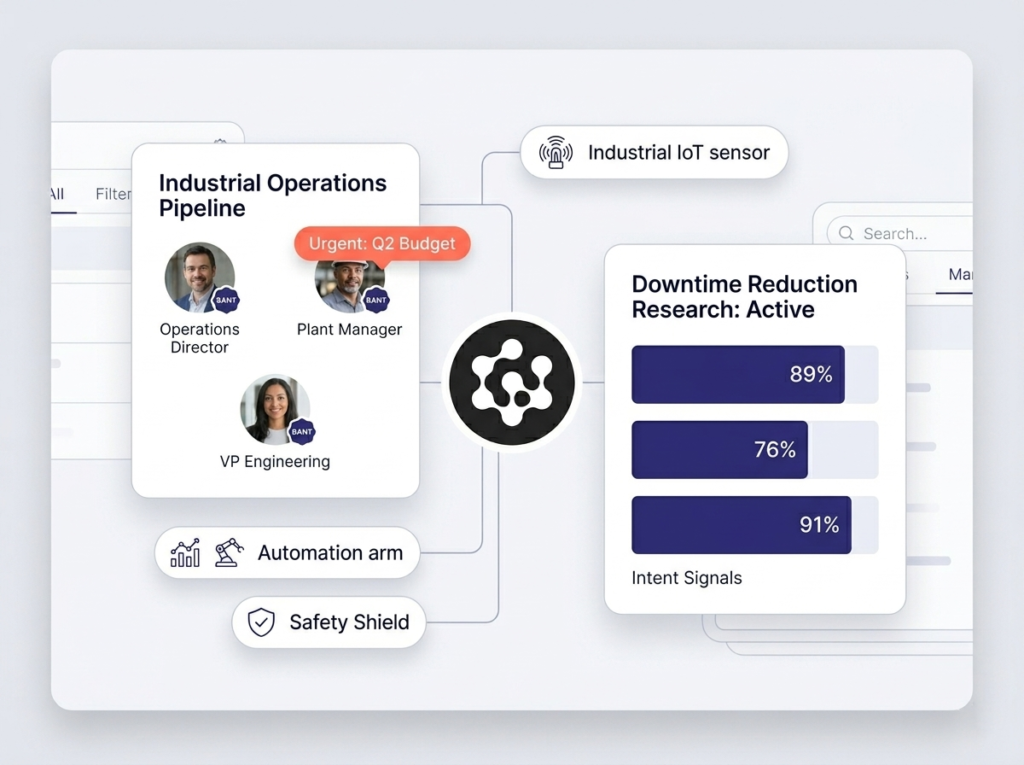Image resolution: width=1024 pixels, height=765 pixels.
Task: Select the Safety Shield pill
Action: [x=329, y=622]
